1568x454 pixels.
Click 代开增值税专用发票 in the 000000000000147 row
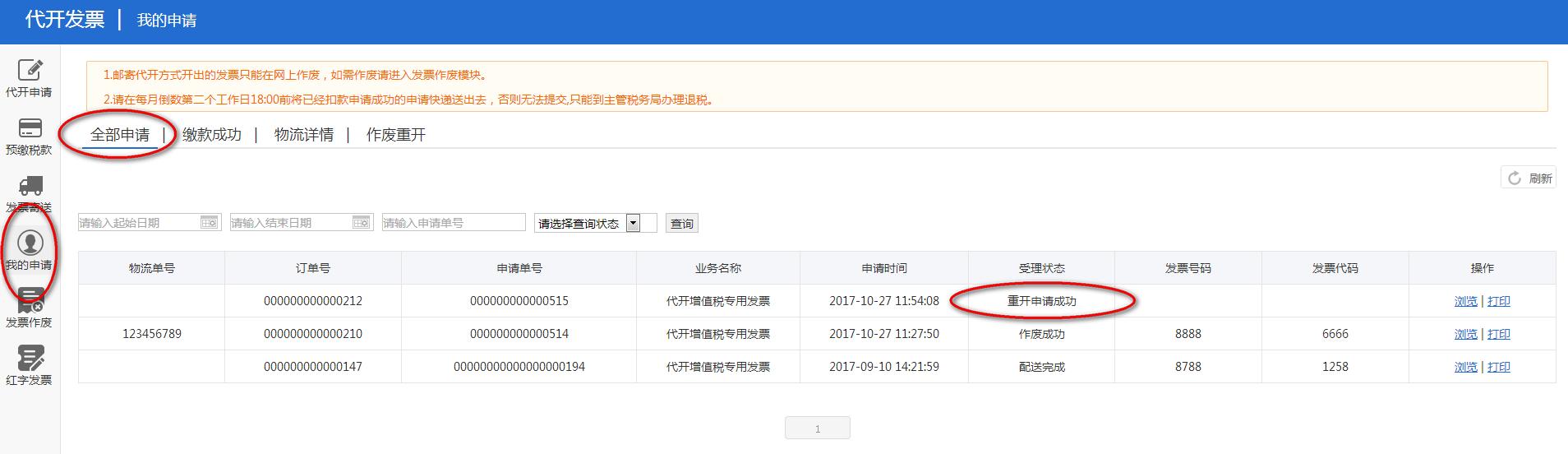[718, 367]
